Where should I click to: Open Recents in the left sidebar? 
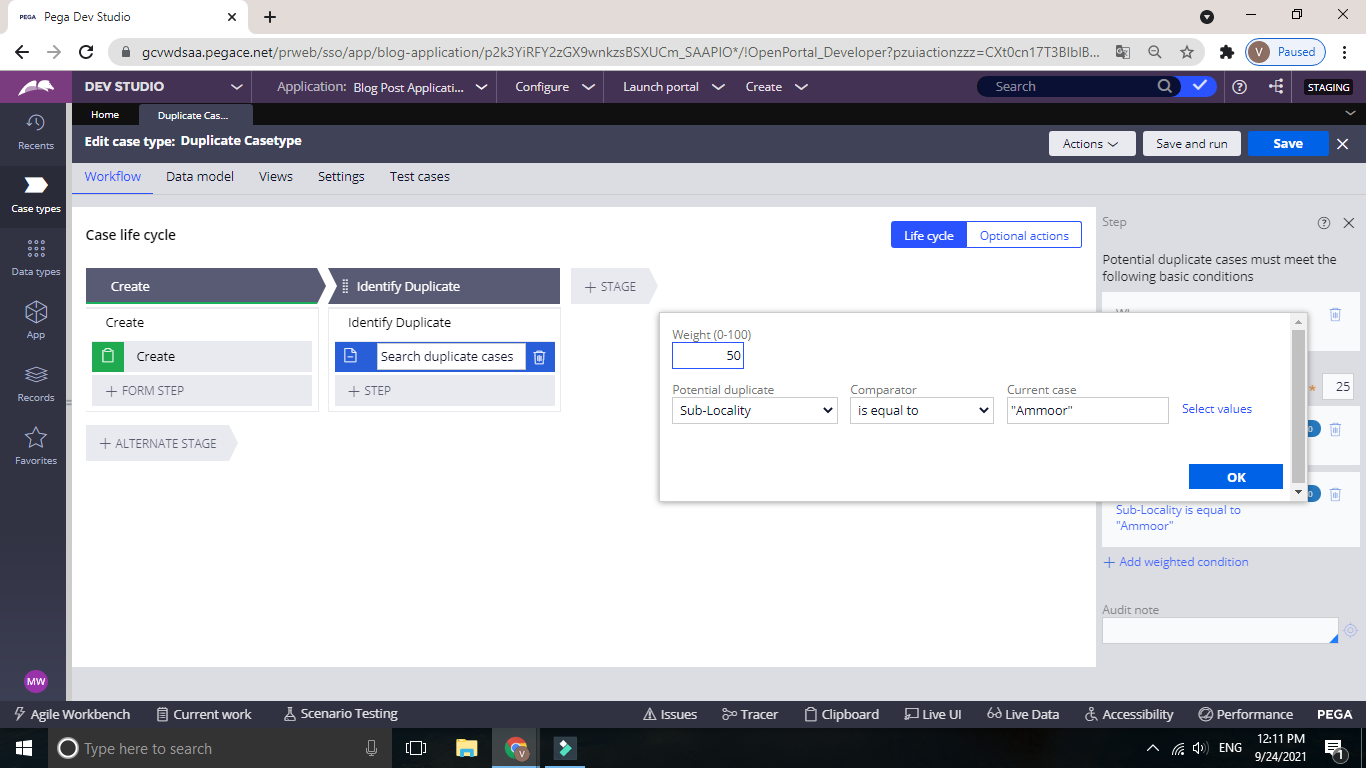point(36,132)
